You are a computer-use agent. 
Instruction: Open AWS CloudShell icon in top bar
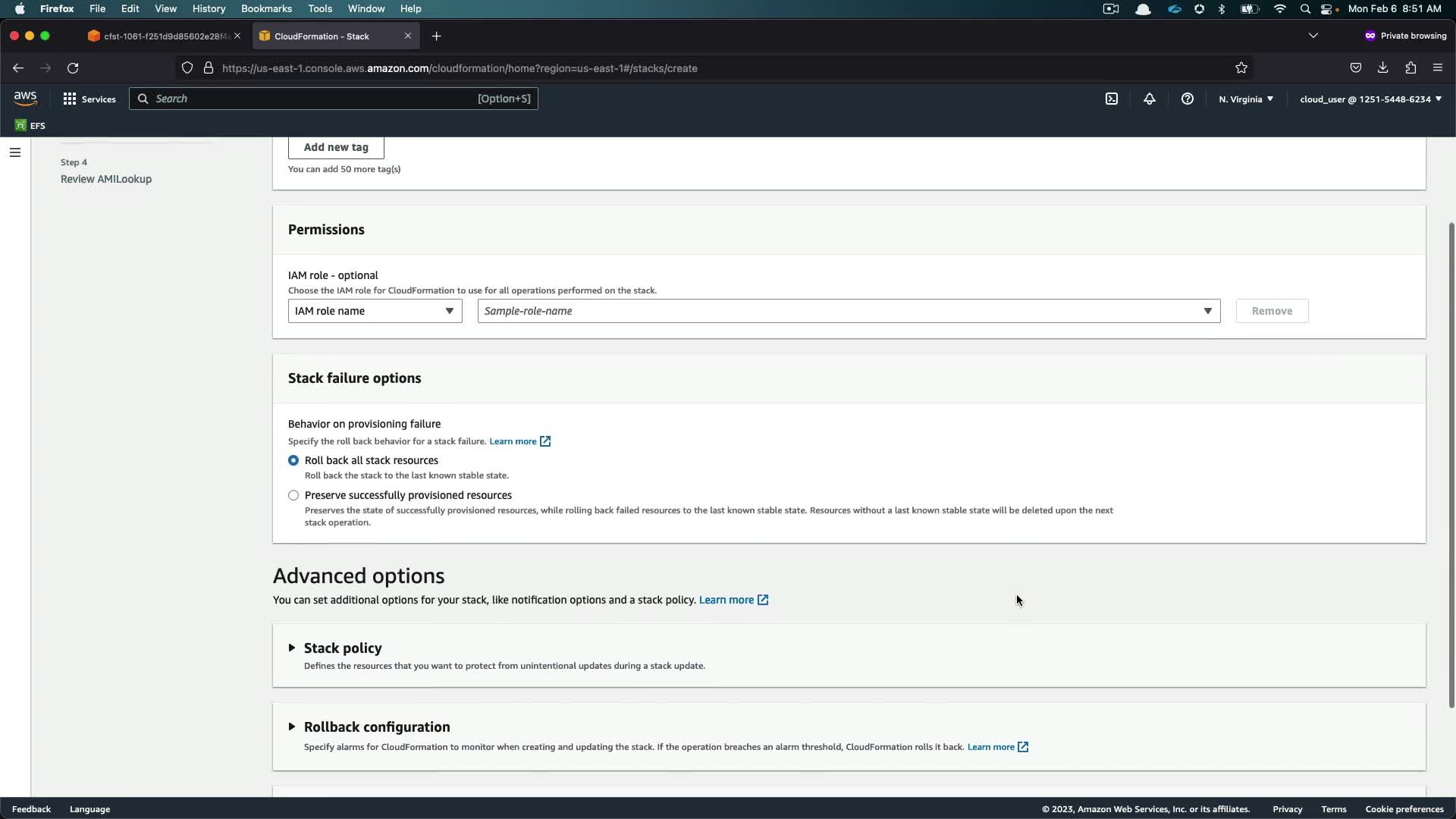coord(1112,99)
